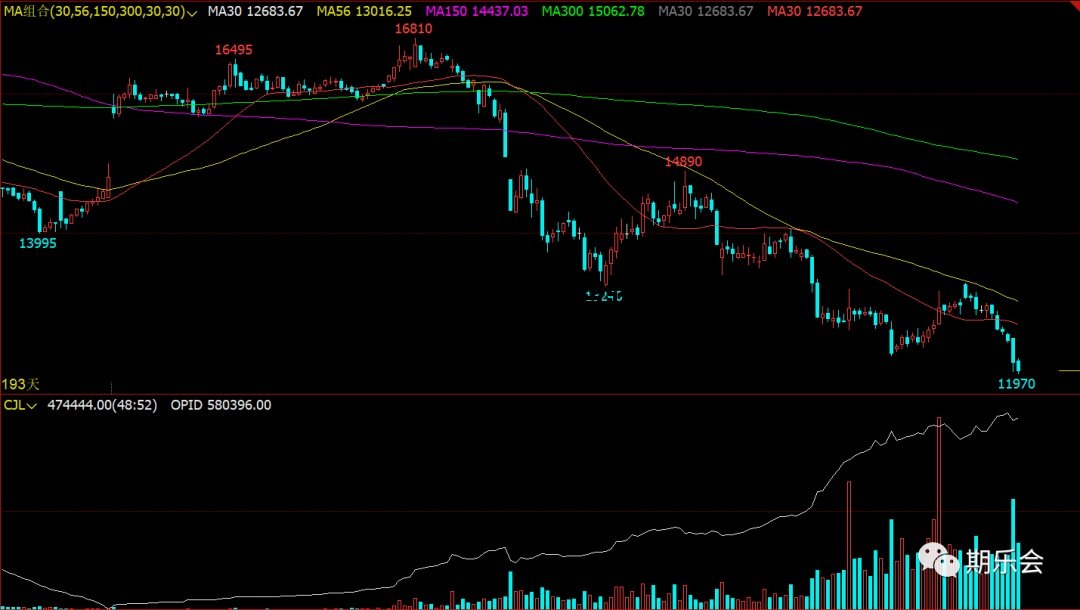Open the CJL volume indicator dropdown

33,405
